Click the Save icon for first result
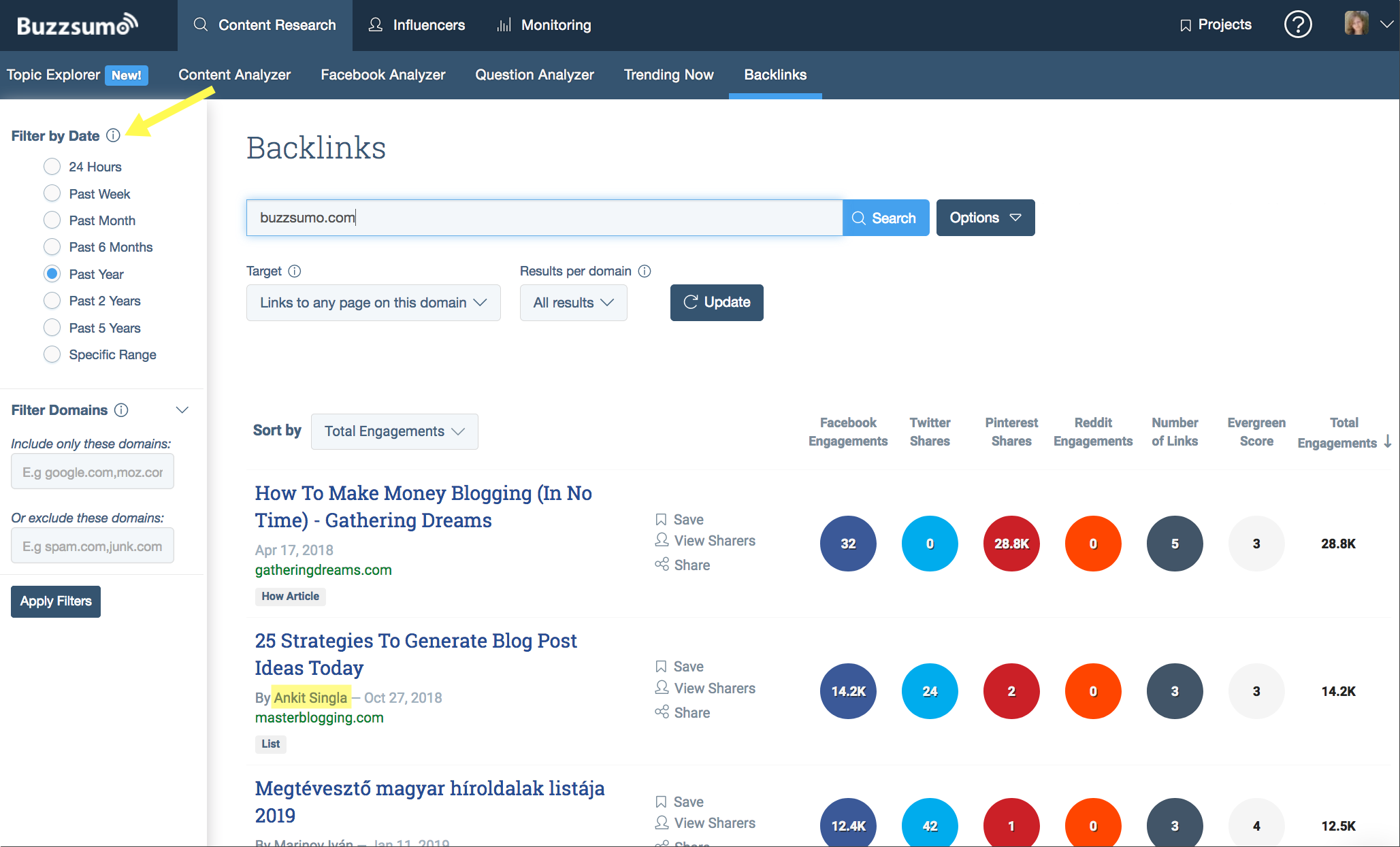 click(x=661, y=518)
